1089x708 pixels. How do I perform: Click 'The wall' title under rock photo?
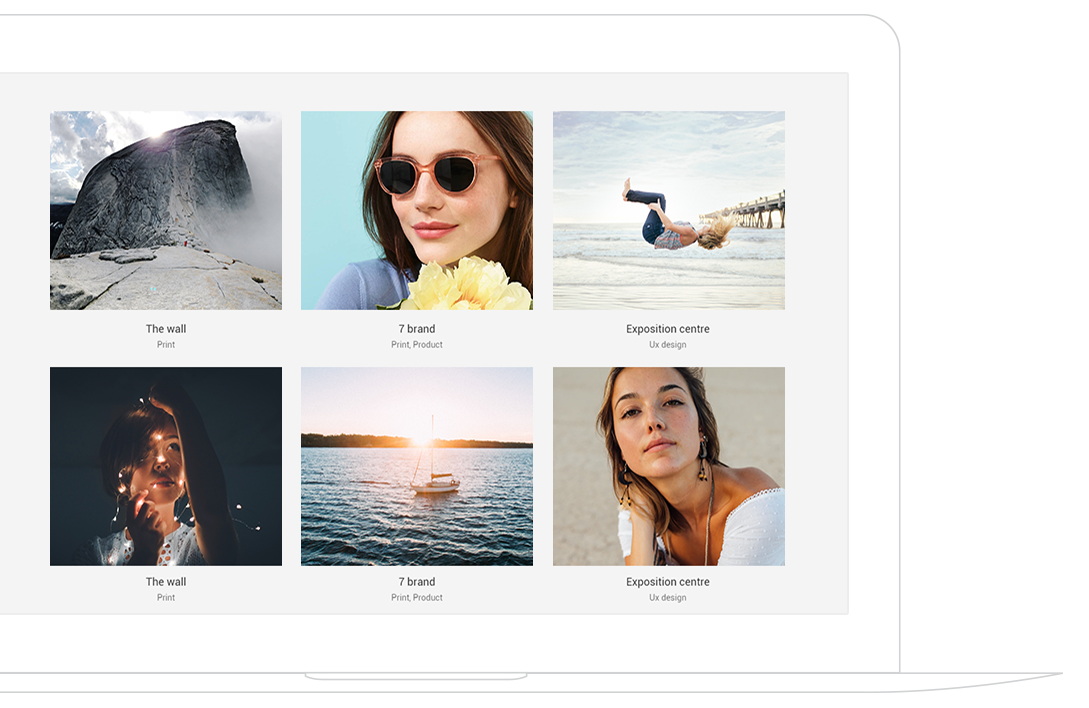(166, 329)
